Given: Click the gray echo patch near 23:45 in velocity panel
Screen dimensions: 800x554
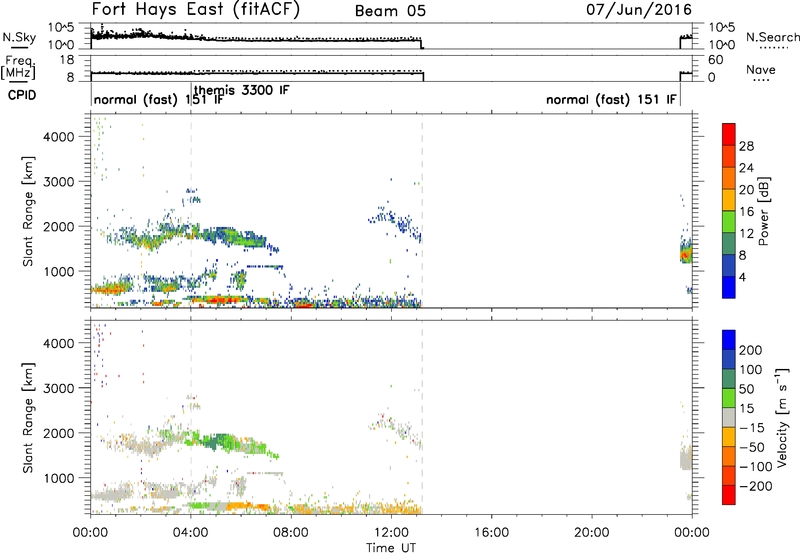Looking at the screenshot, I should pos(686,457).
